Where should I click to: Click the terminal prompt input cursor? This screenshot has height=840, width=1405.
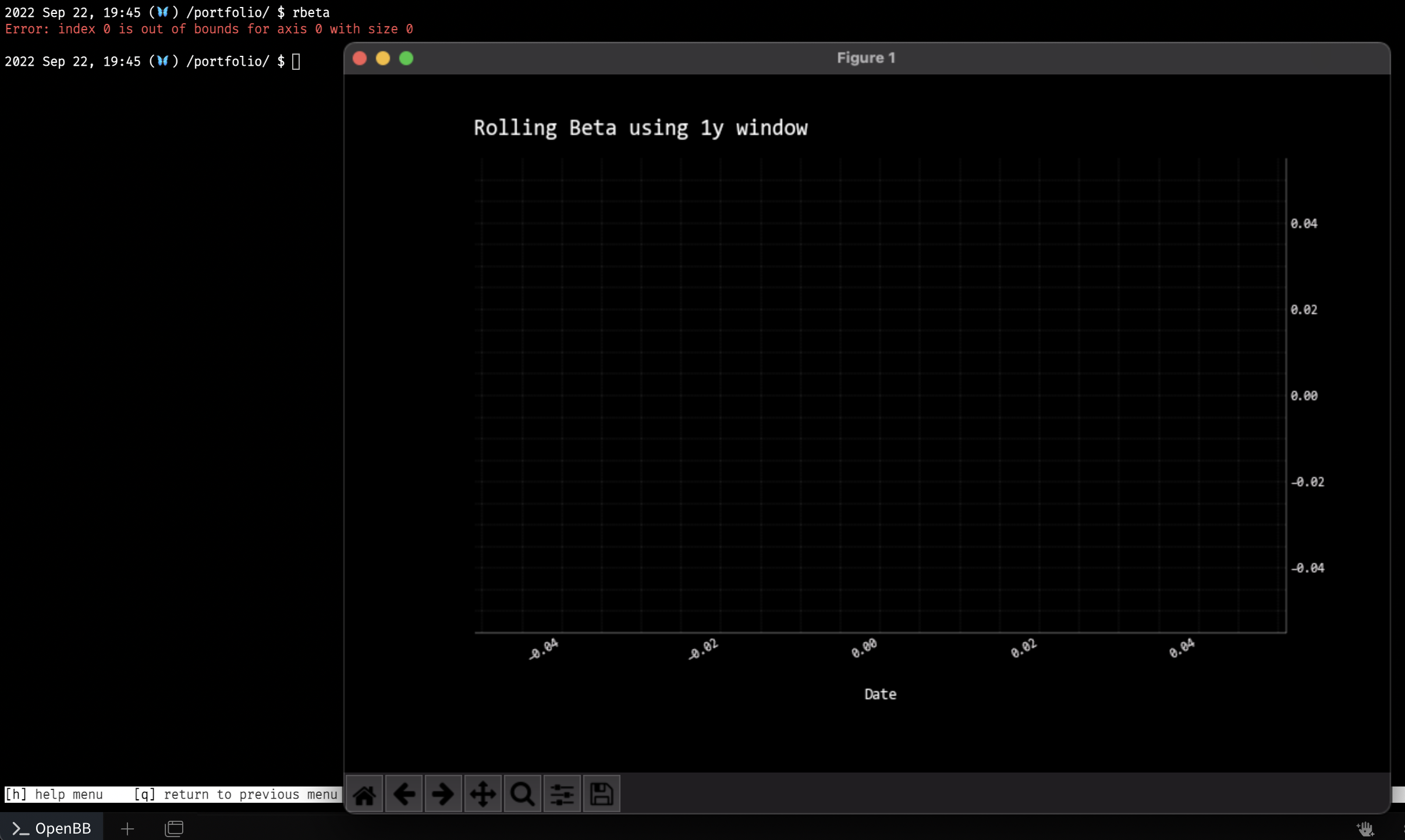296,61
